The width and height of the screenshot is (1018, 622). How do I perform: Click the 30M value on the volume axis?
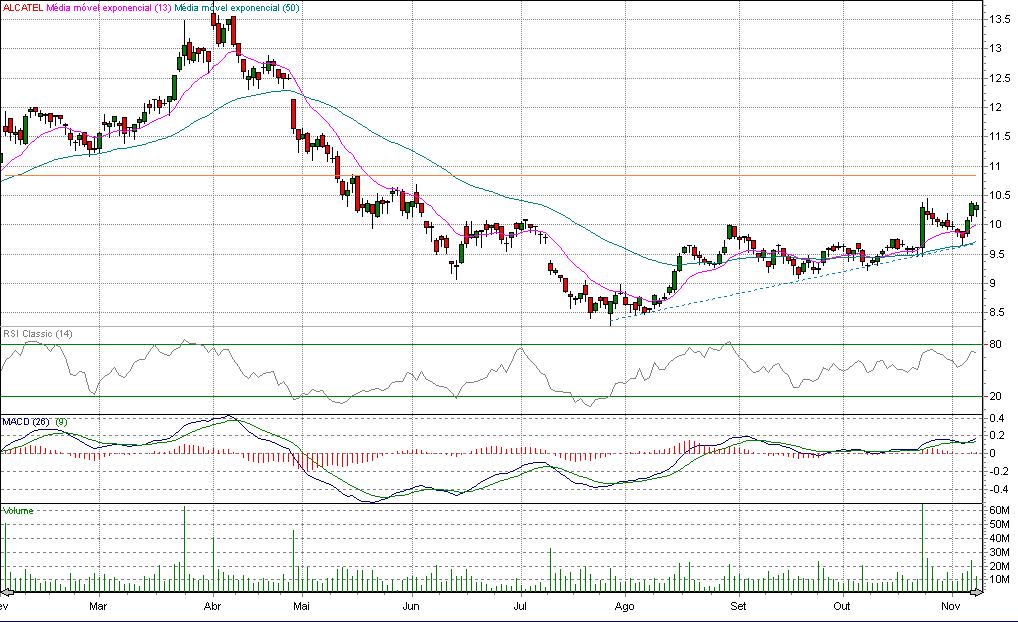click(999, 553)
